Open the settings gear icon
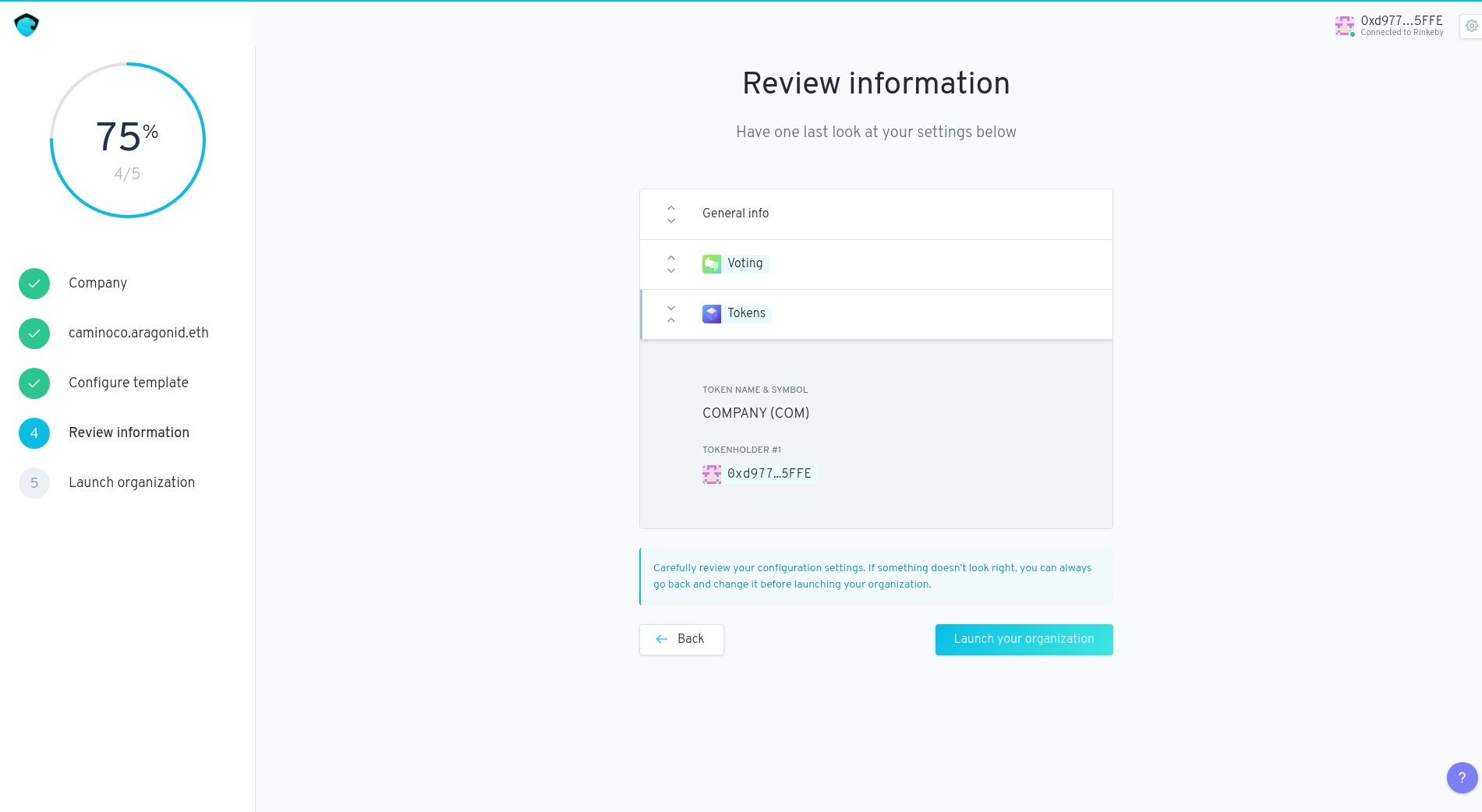Screen dimensions: 1482x812 [x=1471, y=26]
